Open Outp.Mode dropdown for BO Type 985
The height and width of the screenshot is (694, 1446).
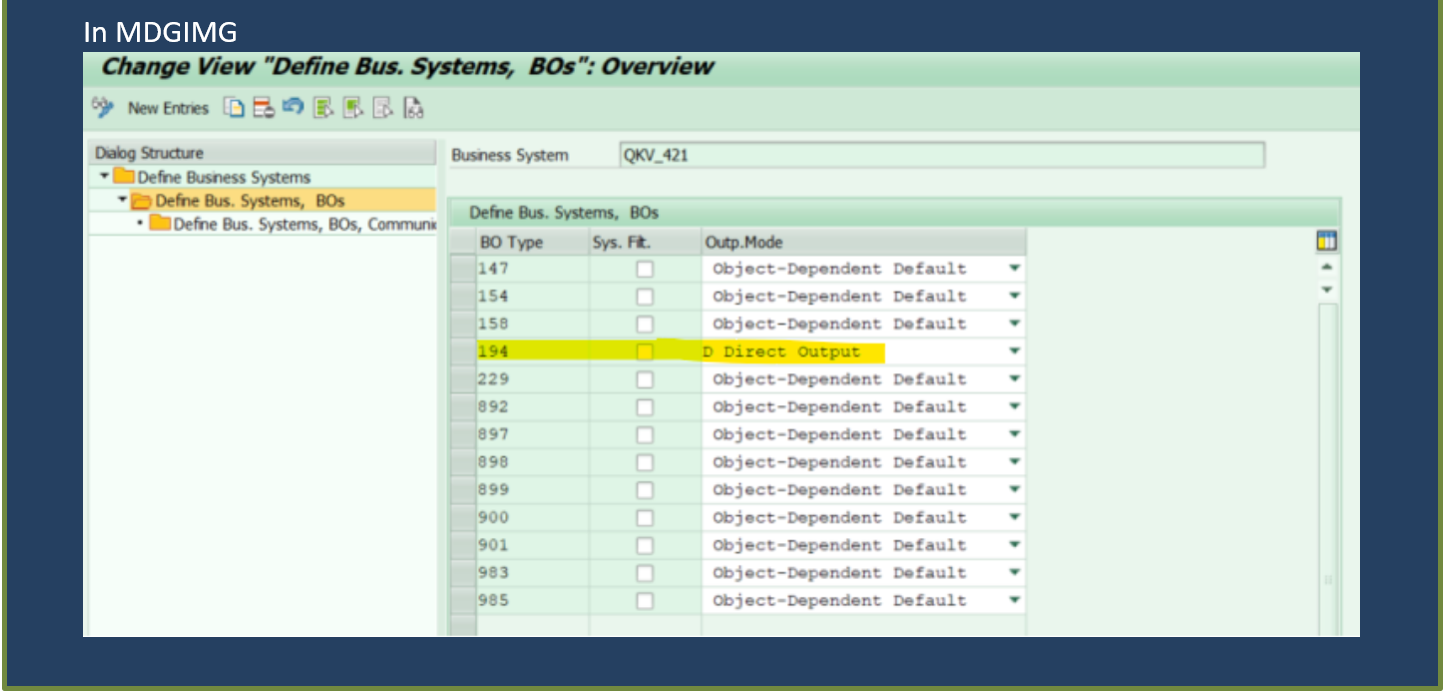click(1014, 601)
